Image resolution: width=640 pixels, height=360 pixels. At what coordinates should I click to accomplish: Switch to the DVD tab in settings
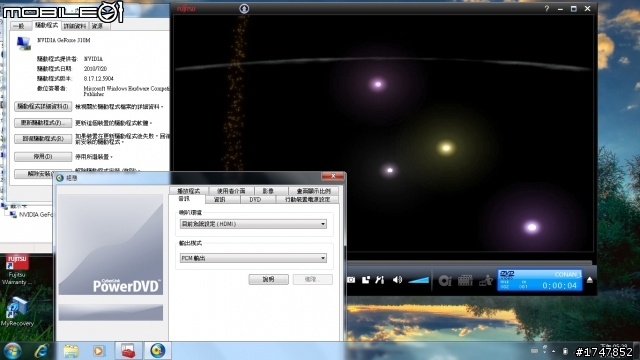[255, 200]
